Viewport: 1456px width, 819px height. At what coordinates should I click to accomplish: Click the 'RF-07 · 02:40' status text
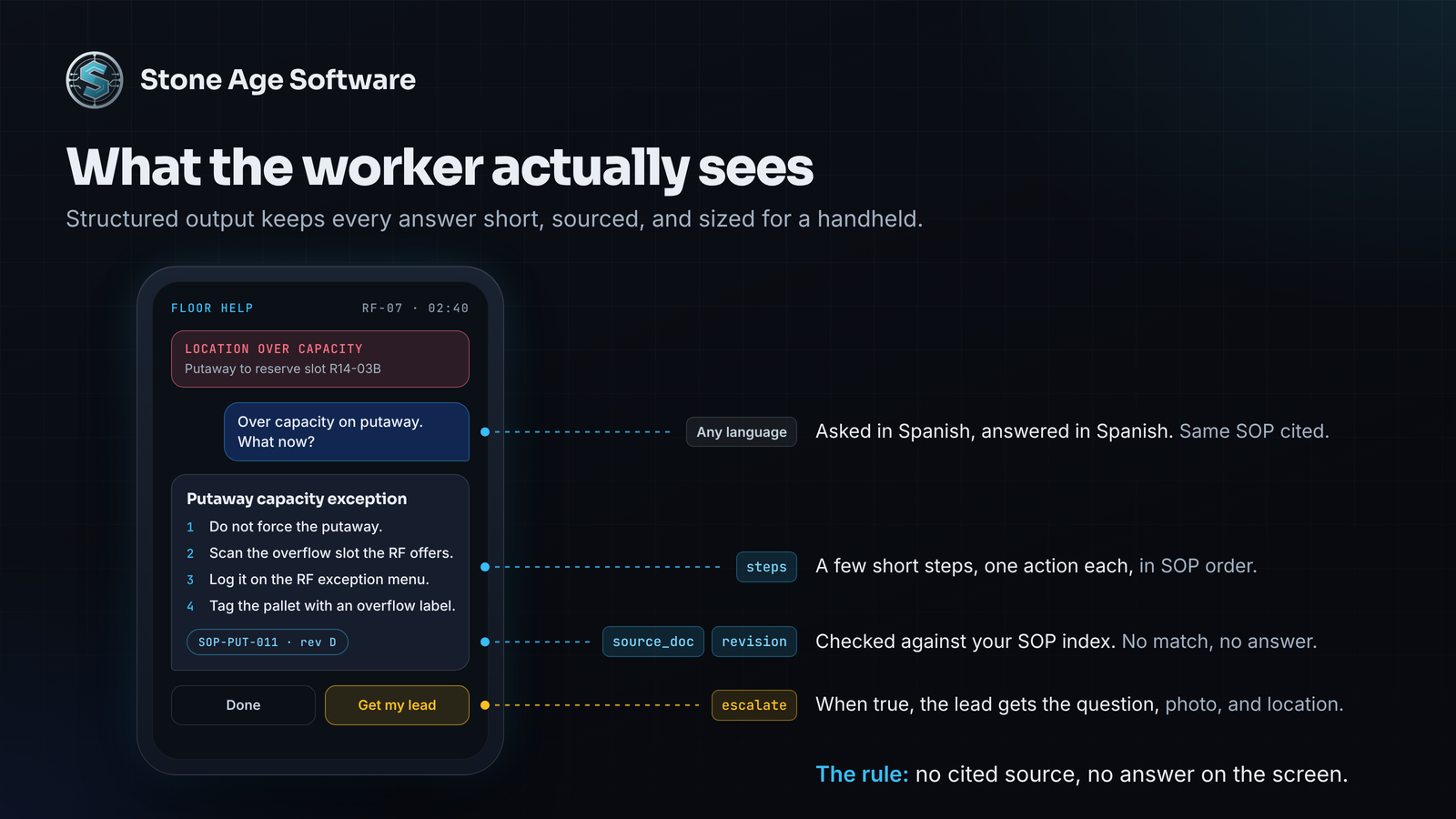(415, 308)
